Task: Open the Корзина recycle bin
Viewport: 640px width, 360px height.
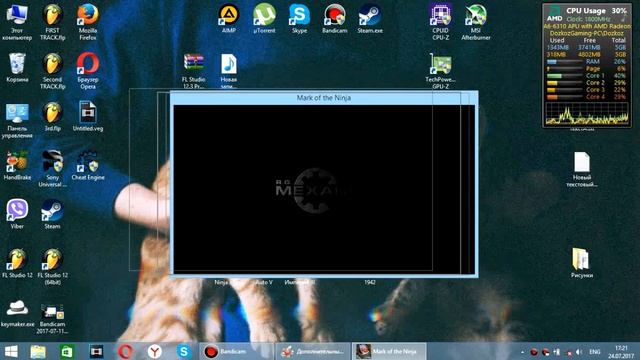Action: pyautogui.click(x=17, y=68)
